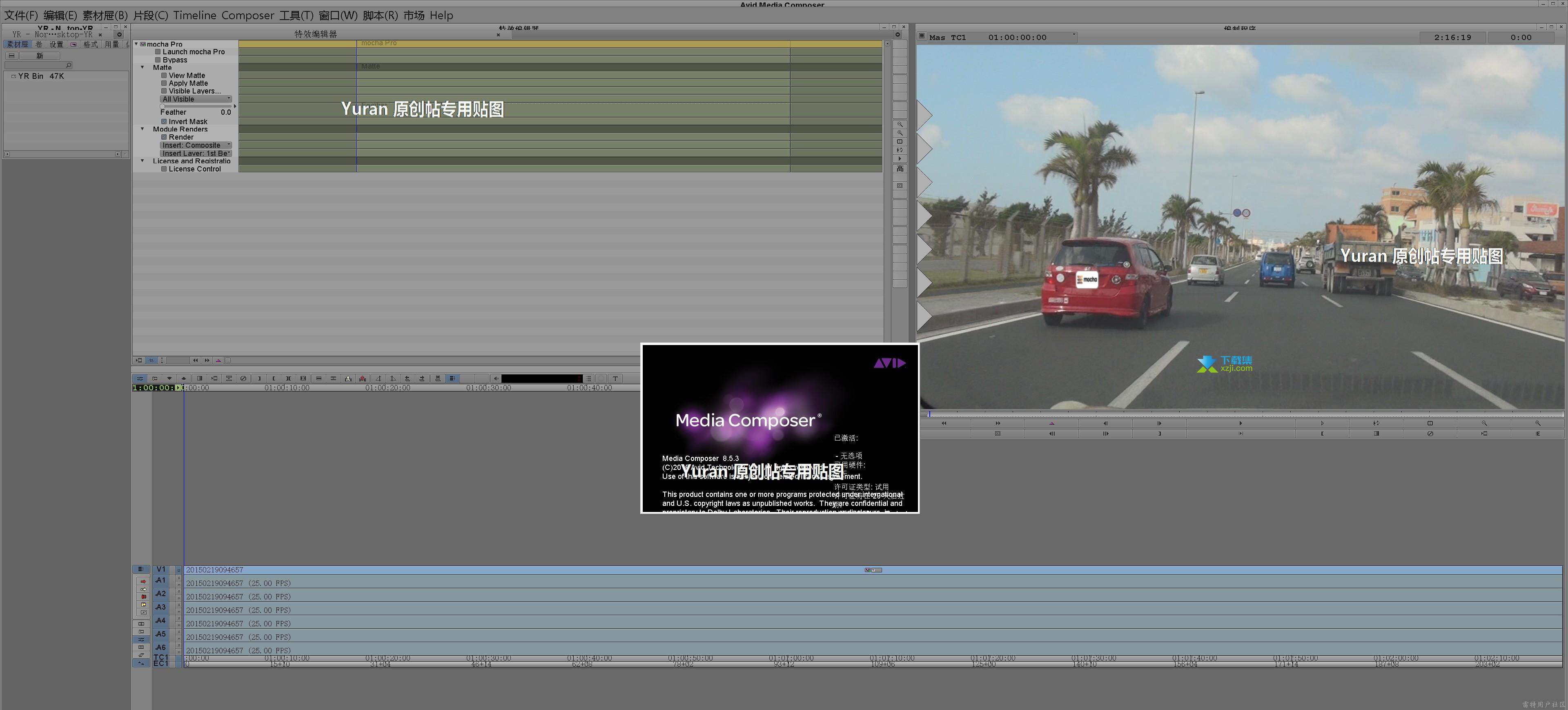Screen dimensions: 1568x710
Task: Enable the View Matte checkbox
Action: click(x=164, y=76)
